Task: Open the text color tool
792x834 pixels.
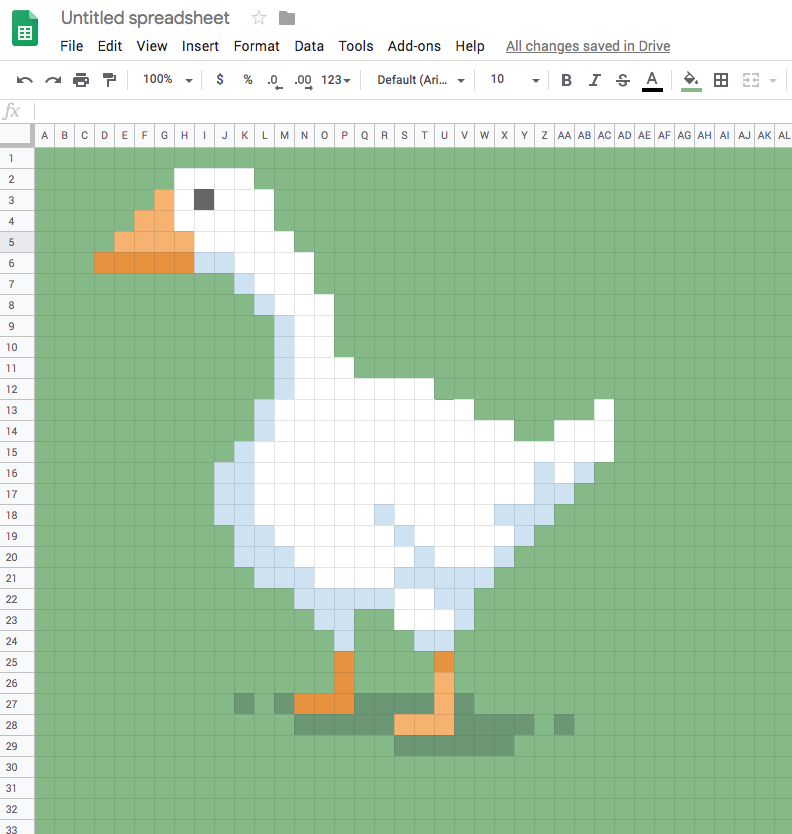Action: point(652,81)
